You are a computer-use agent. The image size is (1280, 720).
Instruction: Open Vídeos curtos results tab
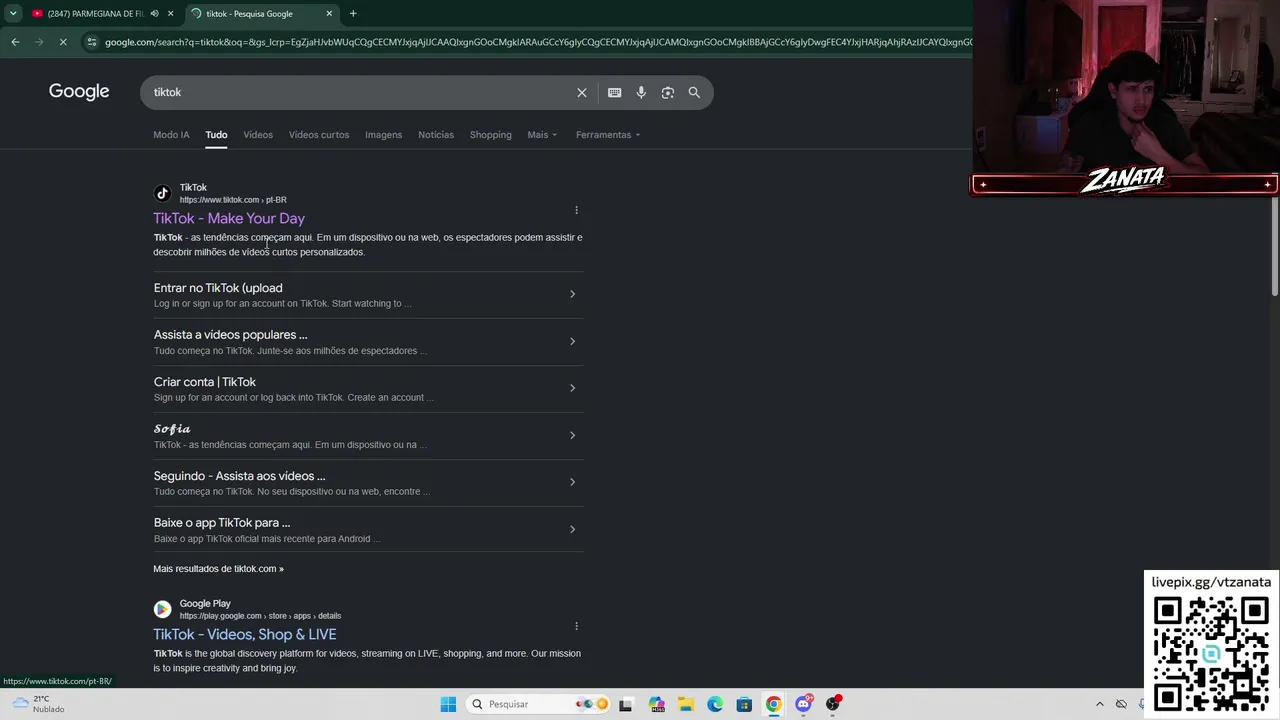pyautogui.click(x=319, y=135)
